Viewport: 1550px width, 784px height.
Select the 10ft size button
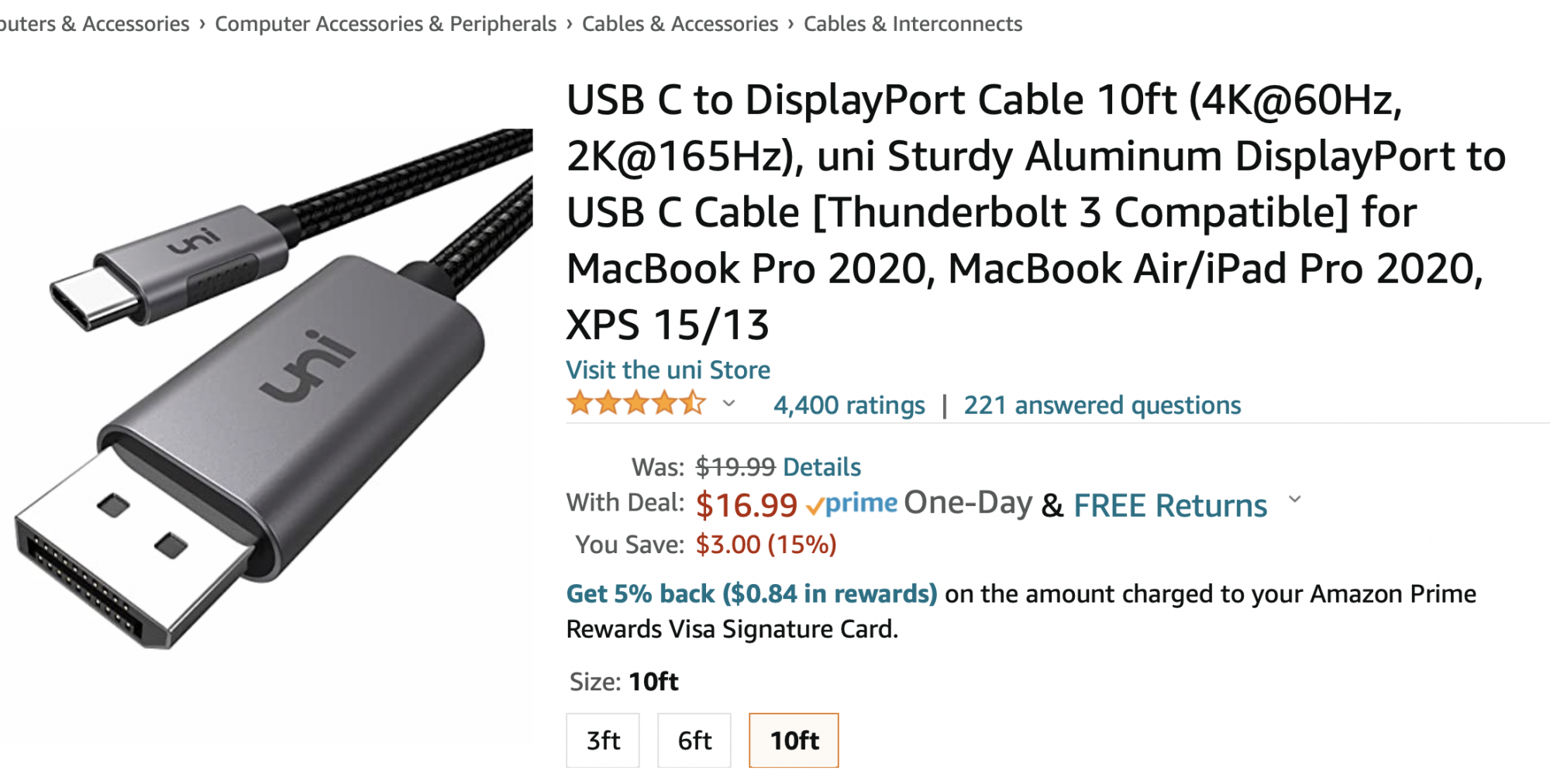[794, 741]
